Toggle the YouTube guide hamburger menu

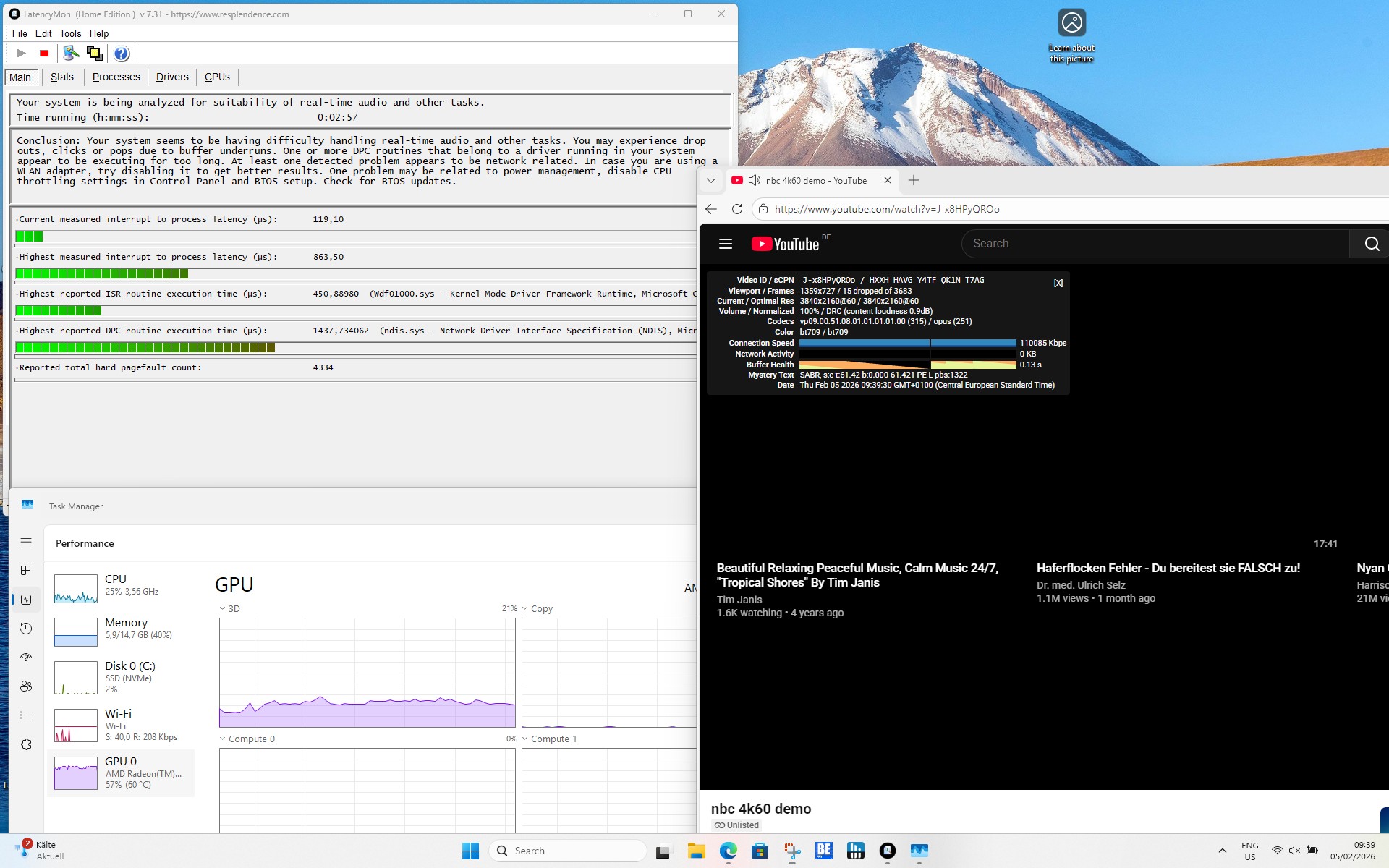[x=726, y=244]
